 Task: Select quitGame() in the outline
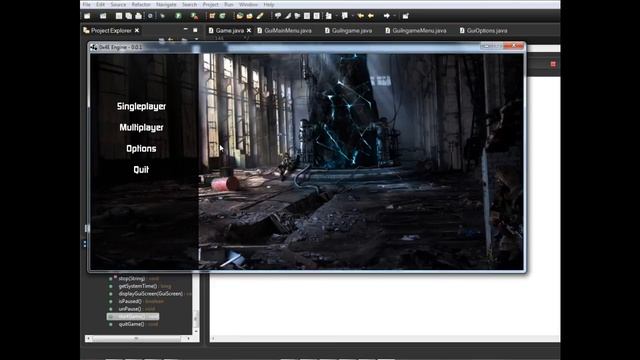pyautogui.click(x=131, y=324)
